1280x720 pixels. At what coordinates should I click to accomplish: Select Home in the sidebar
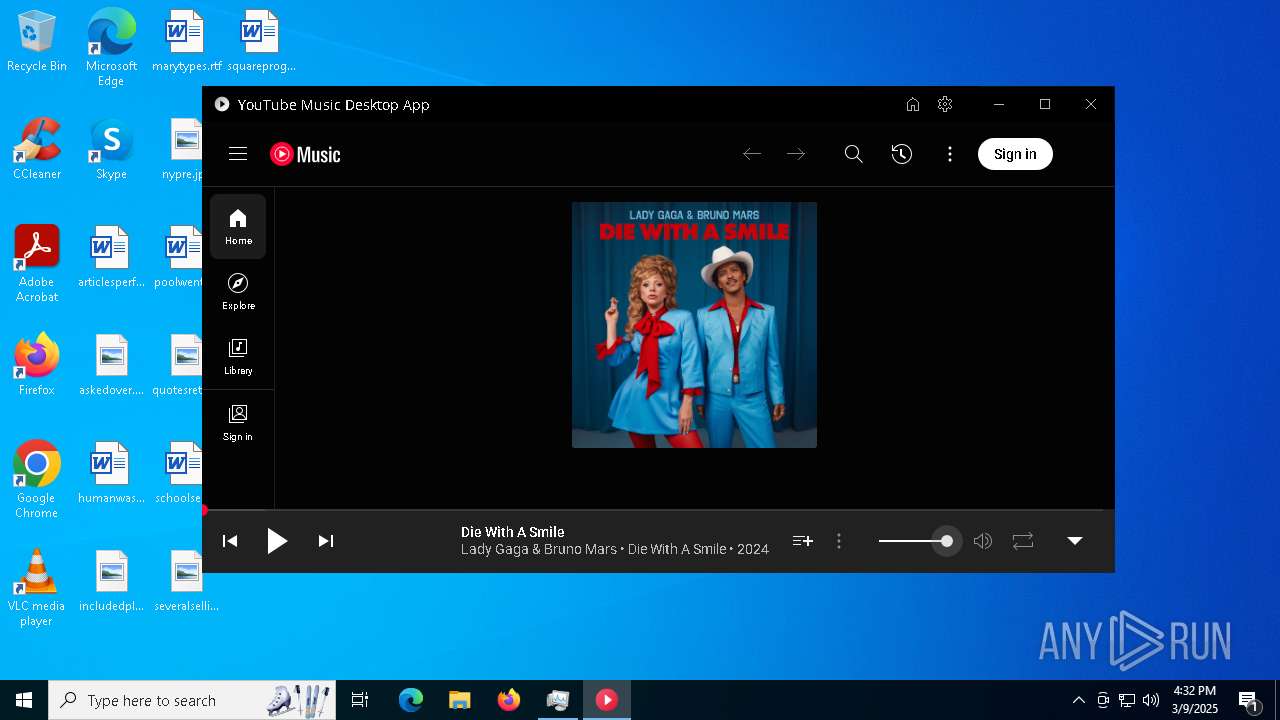tap(238, 227)
